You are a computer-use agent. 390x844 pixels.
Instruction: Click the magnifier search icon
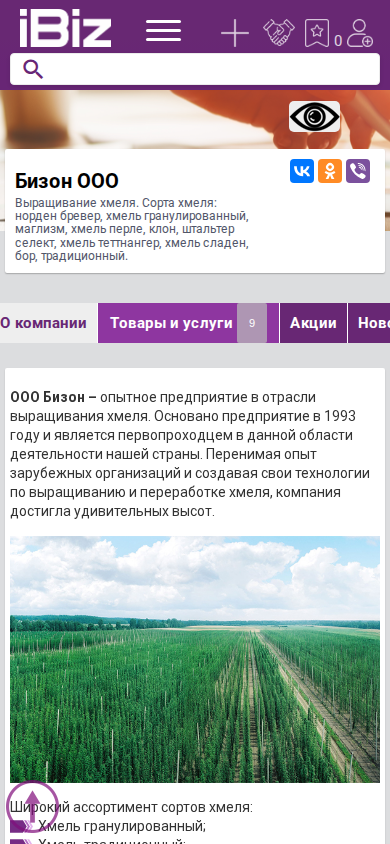pos(33,69)
